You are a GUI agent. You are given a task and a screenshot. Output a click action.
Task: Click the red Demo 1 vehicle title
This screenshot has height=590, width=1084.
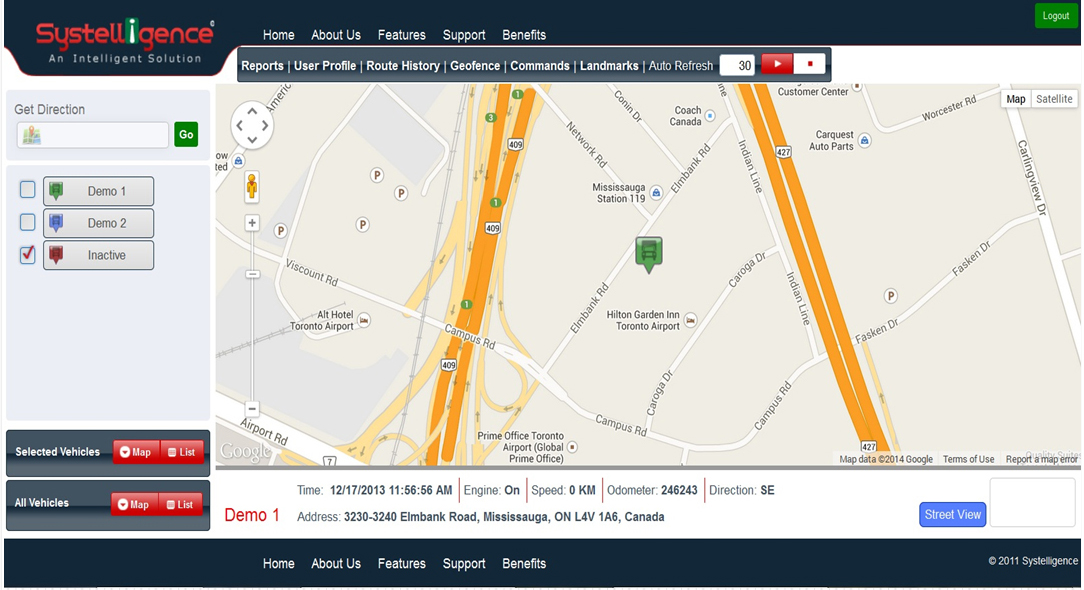tap(252, 515)
